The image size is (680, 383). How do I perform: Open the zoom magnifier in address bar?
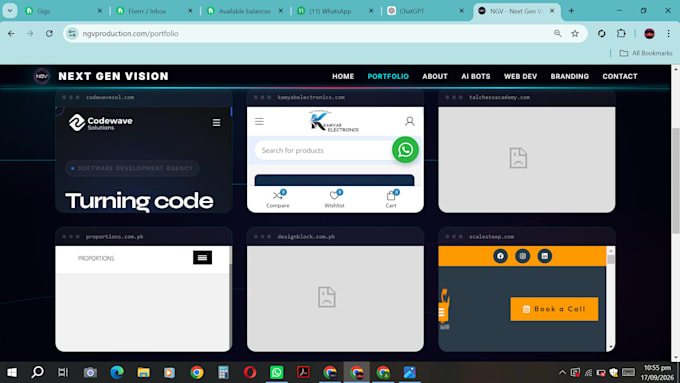(x=557, y=33)
